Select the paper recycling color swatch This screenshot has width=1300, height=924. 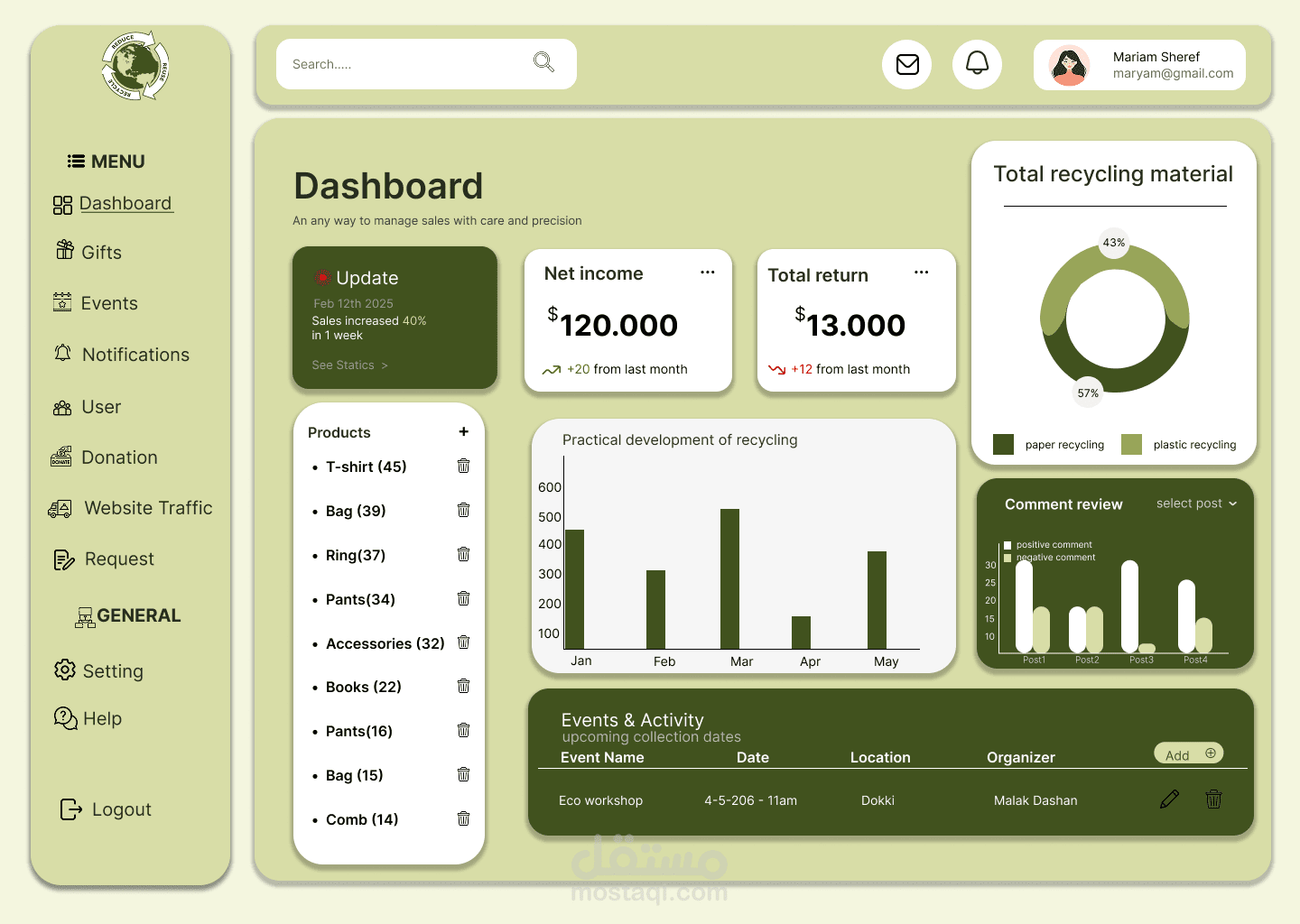pos(1003,444)
